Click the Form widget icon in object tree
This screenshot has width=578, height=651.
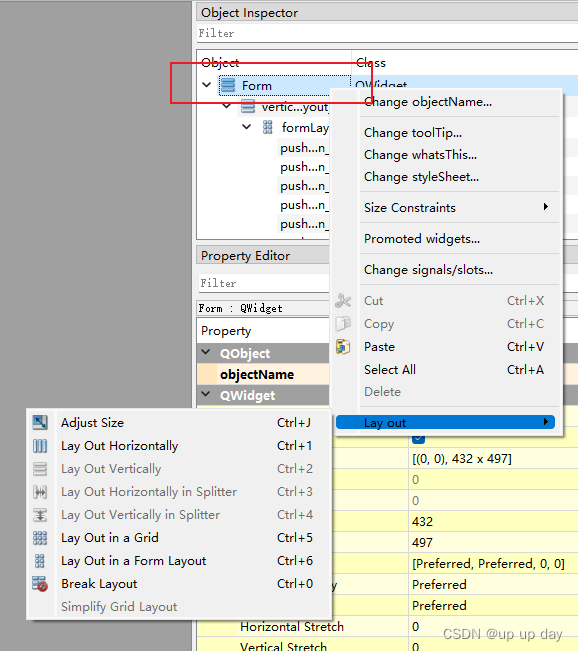pyautogui.click(x=228, y=85)
